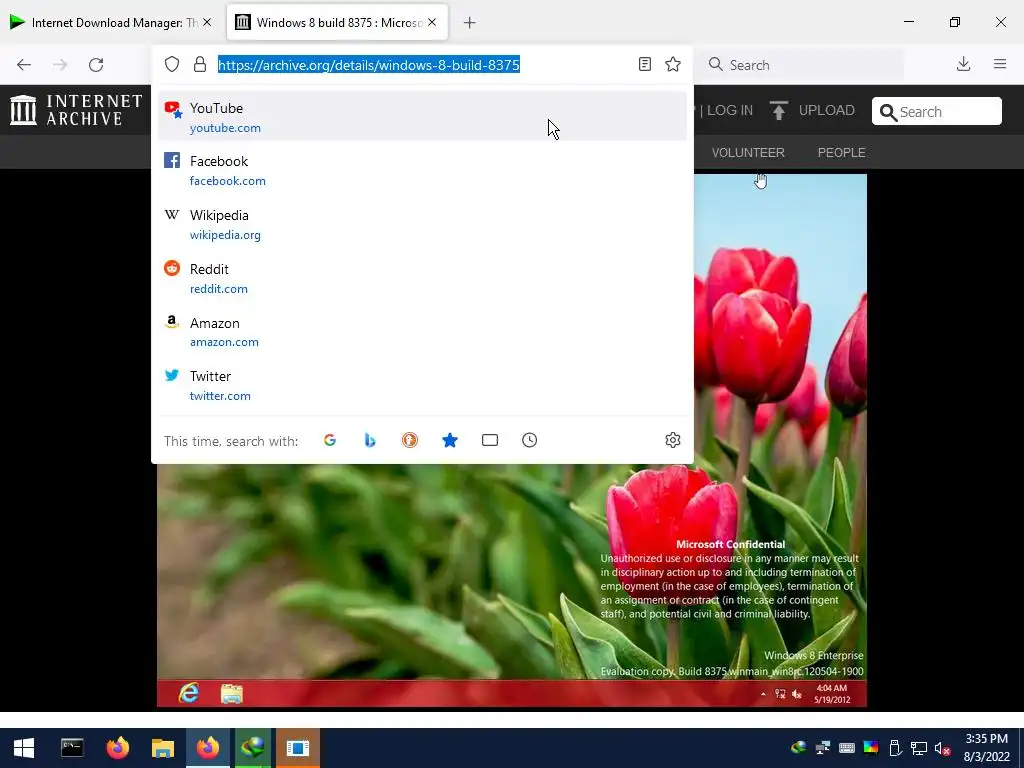
Task: Open Command Prompt from the taskbar
Action: pyautogui.click(x=72, y=748)
